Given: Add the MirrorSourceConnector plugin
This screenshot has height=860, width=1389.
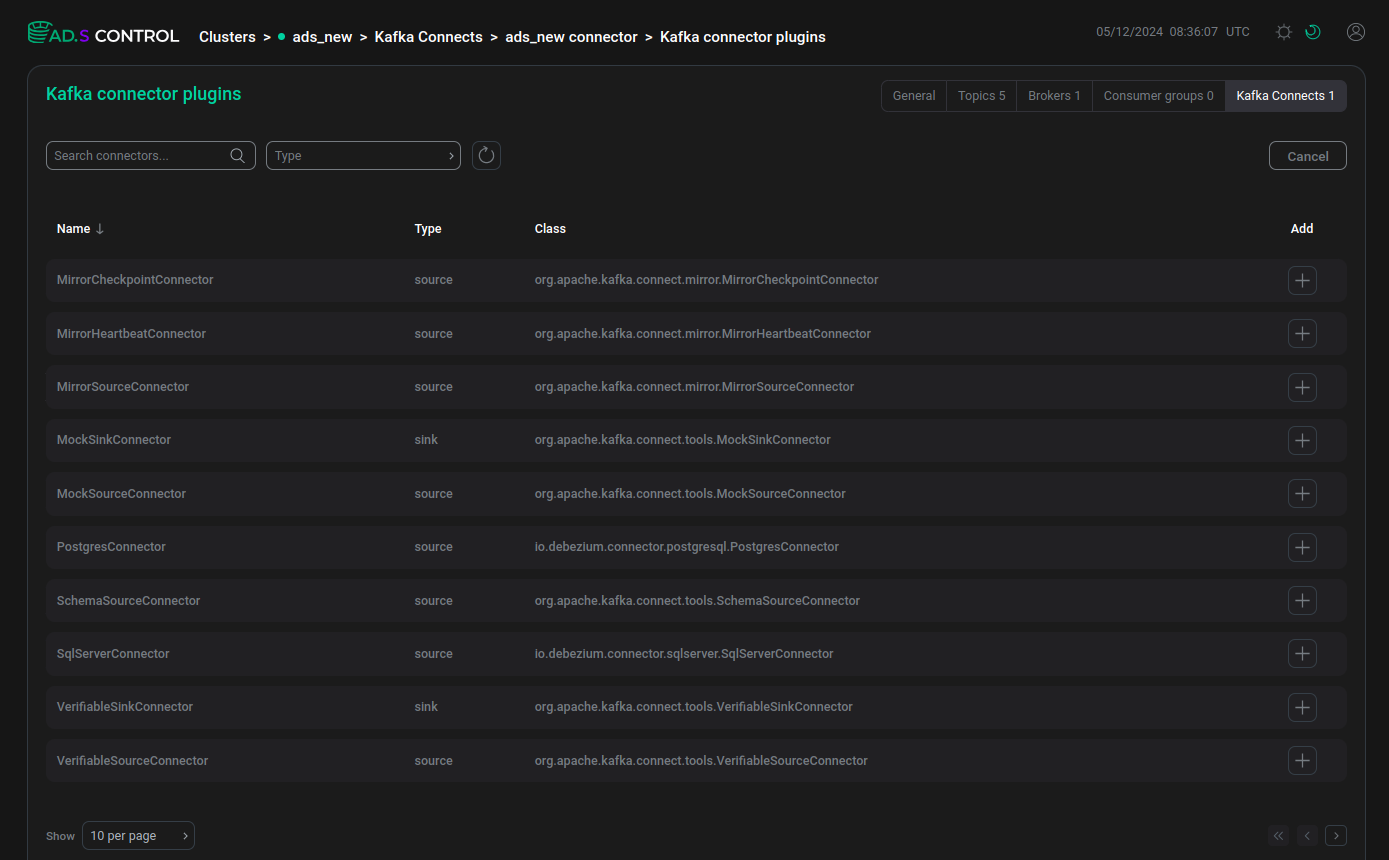Looking at the screenshot, I should pos(1302,387).
